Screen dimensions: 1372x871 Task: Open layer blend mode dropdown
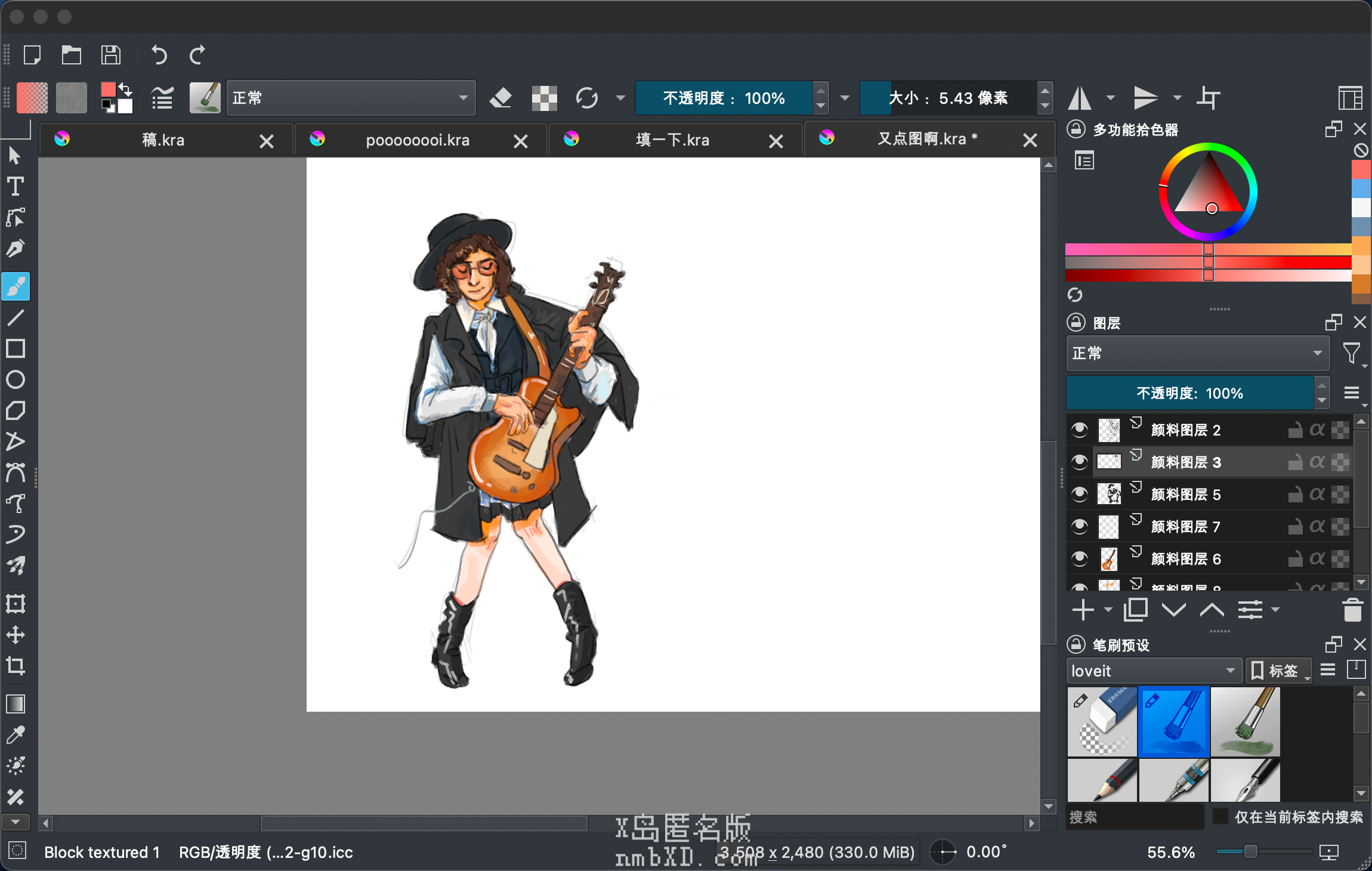tap(1197, 353)
